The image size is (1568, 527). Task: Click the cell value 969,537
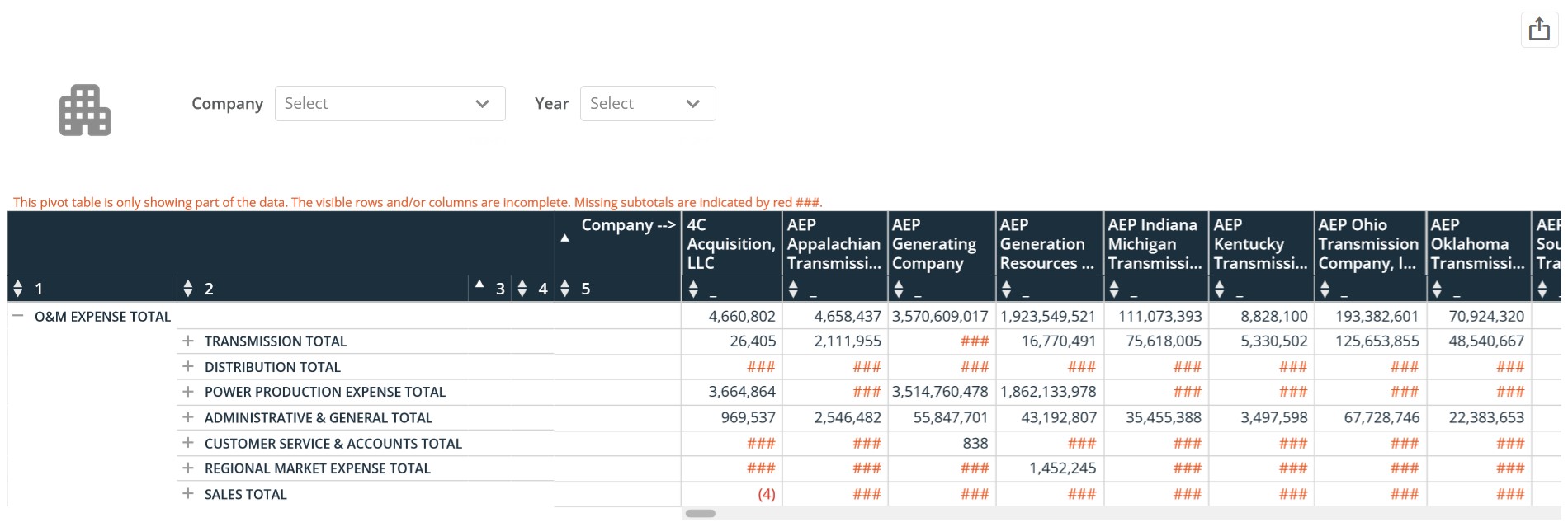(x=749, y=417)
